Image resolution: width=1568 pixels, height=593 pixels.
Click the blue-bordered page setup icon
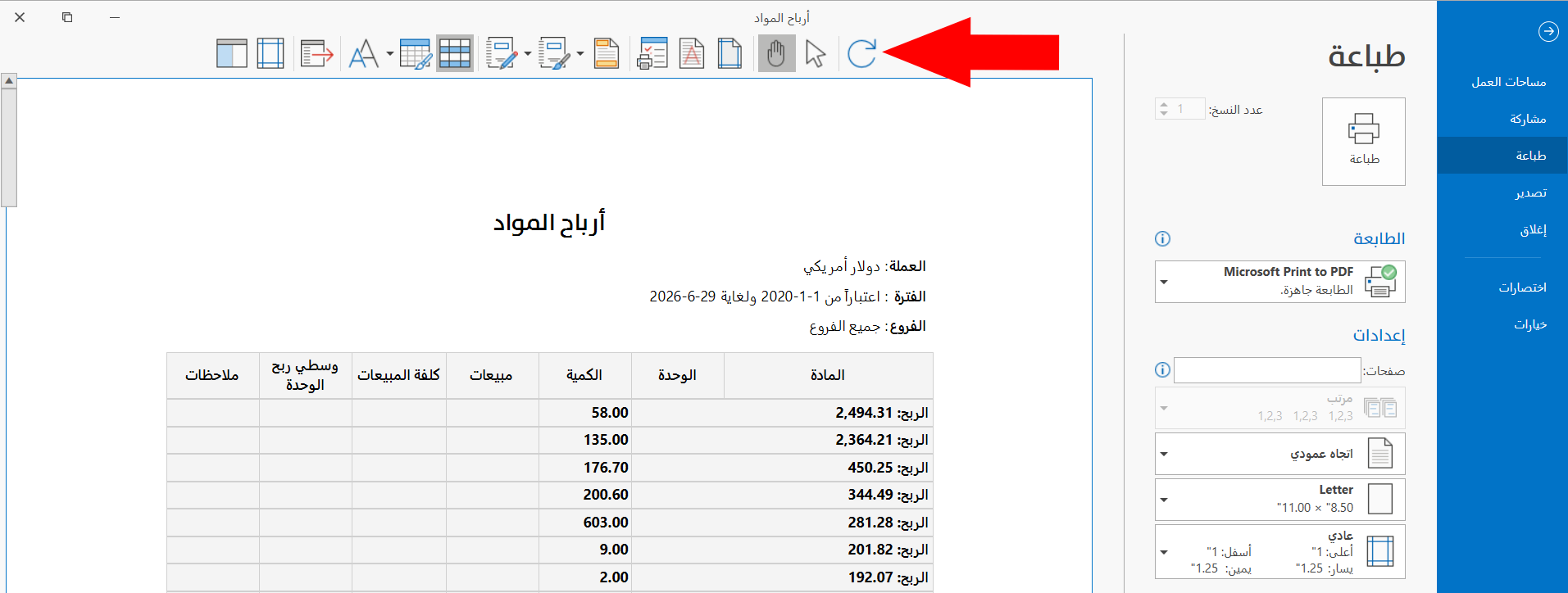pos(729,54)
